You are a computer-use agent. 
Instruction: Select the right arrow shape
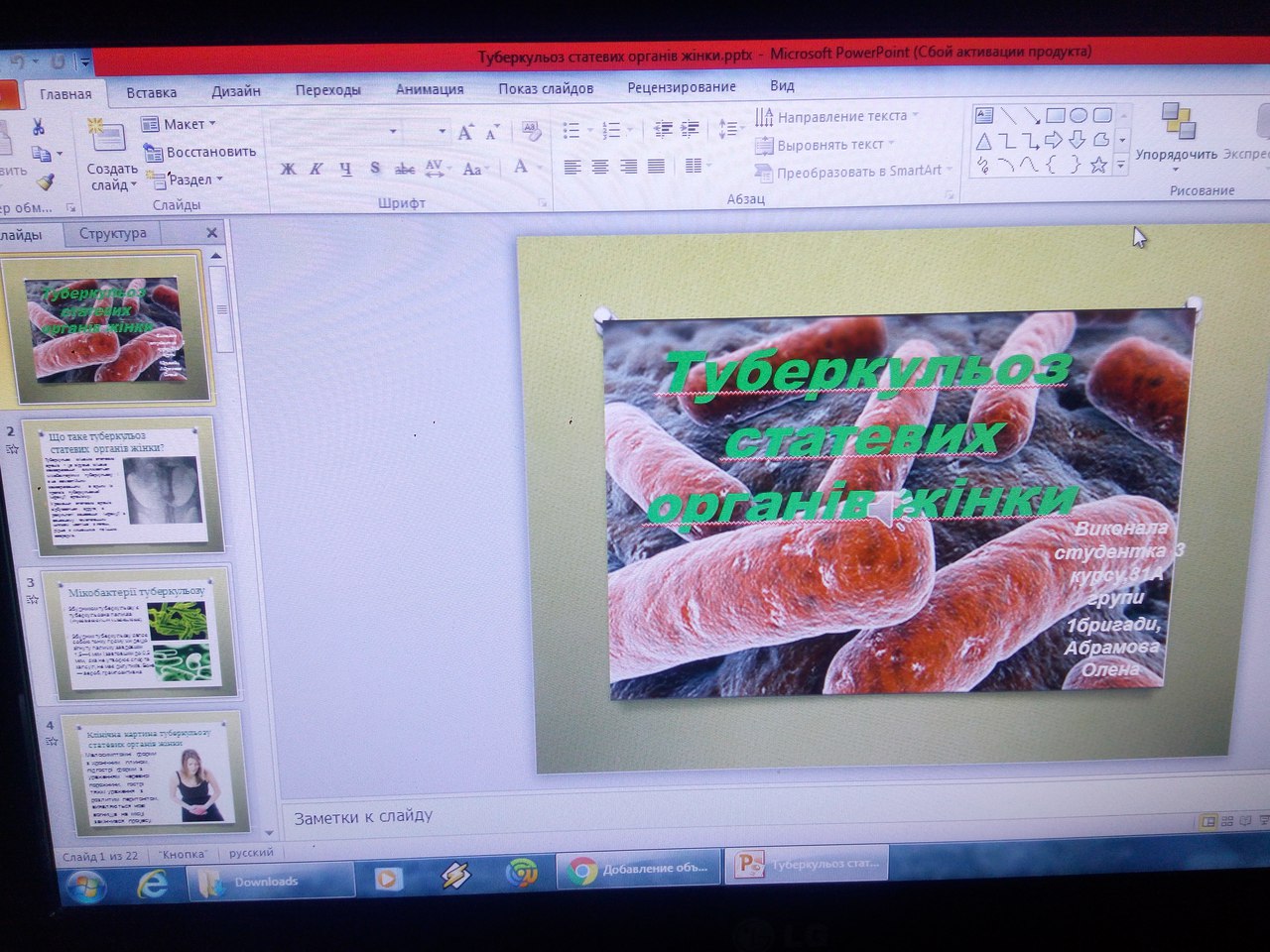pyautogui.click(x=1055, y=140)
